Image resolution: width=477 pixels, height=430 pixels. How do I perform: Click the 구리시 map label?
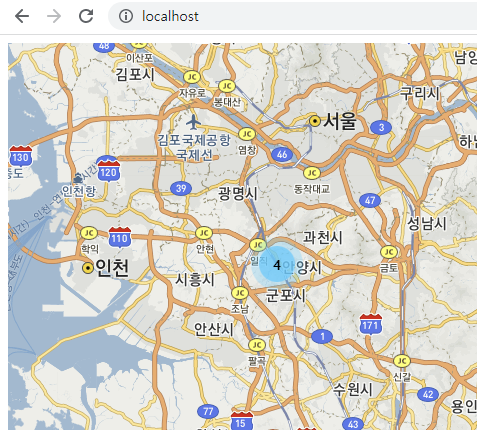(420, 93)
